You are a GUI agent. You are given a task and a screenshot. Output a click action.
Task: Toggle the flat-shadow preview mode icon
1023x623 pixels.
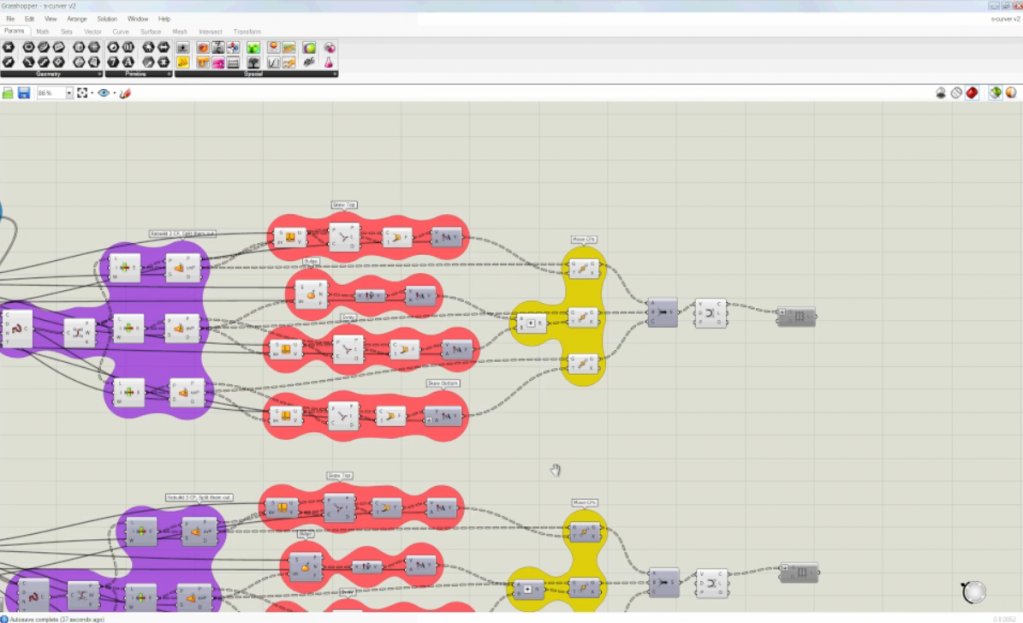tap(941, 93)
